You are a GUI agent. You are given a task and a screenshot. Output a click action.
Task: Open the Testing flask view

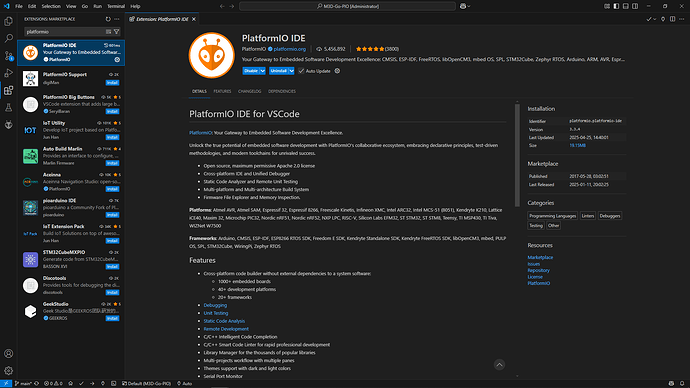[8, 108]
